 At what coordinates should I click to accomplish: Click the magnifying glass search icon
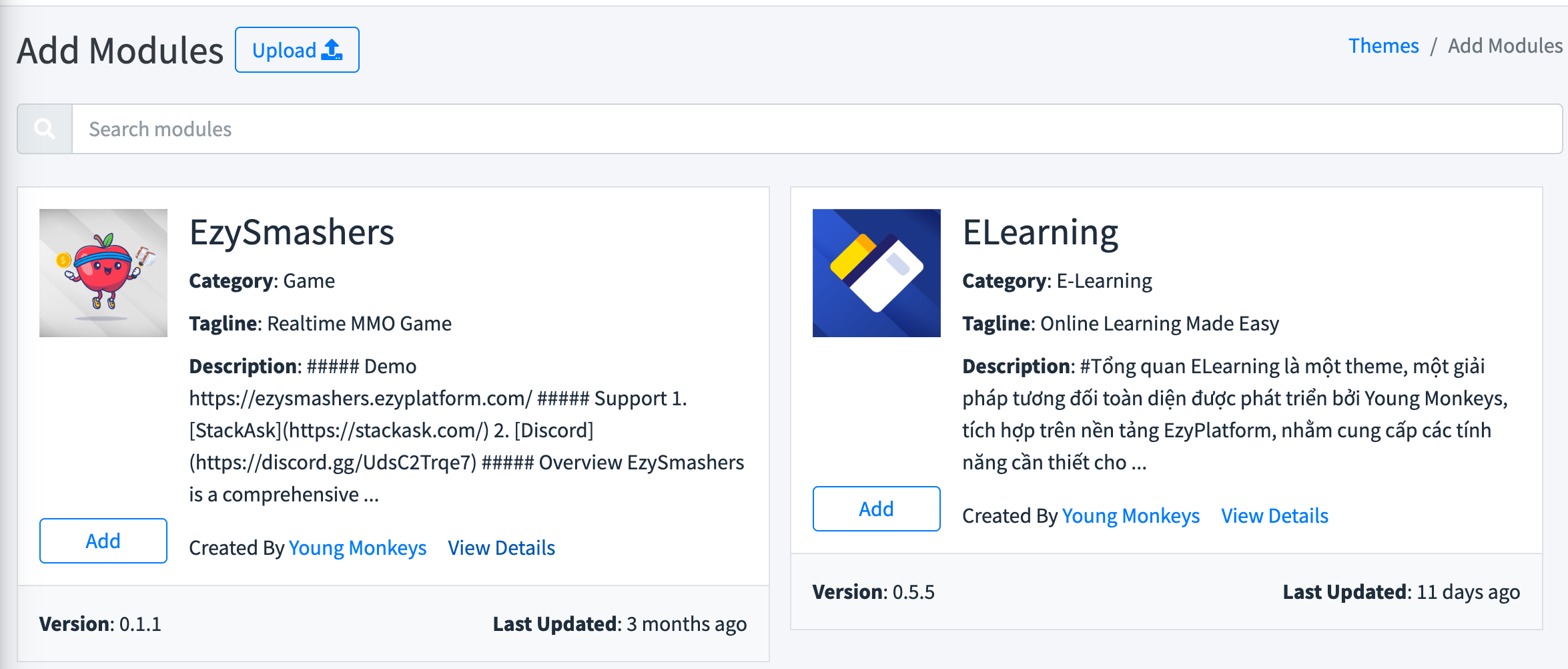pos(45,129)
